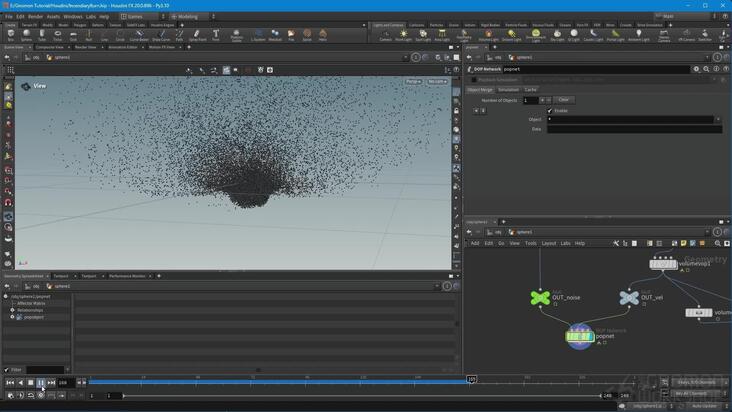
Task: Click the current frame marker on timeline
Action: [x=472, y=379]
